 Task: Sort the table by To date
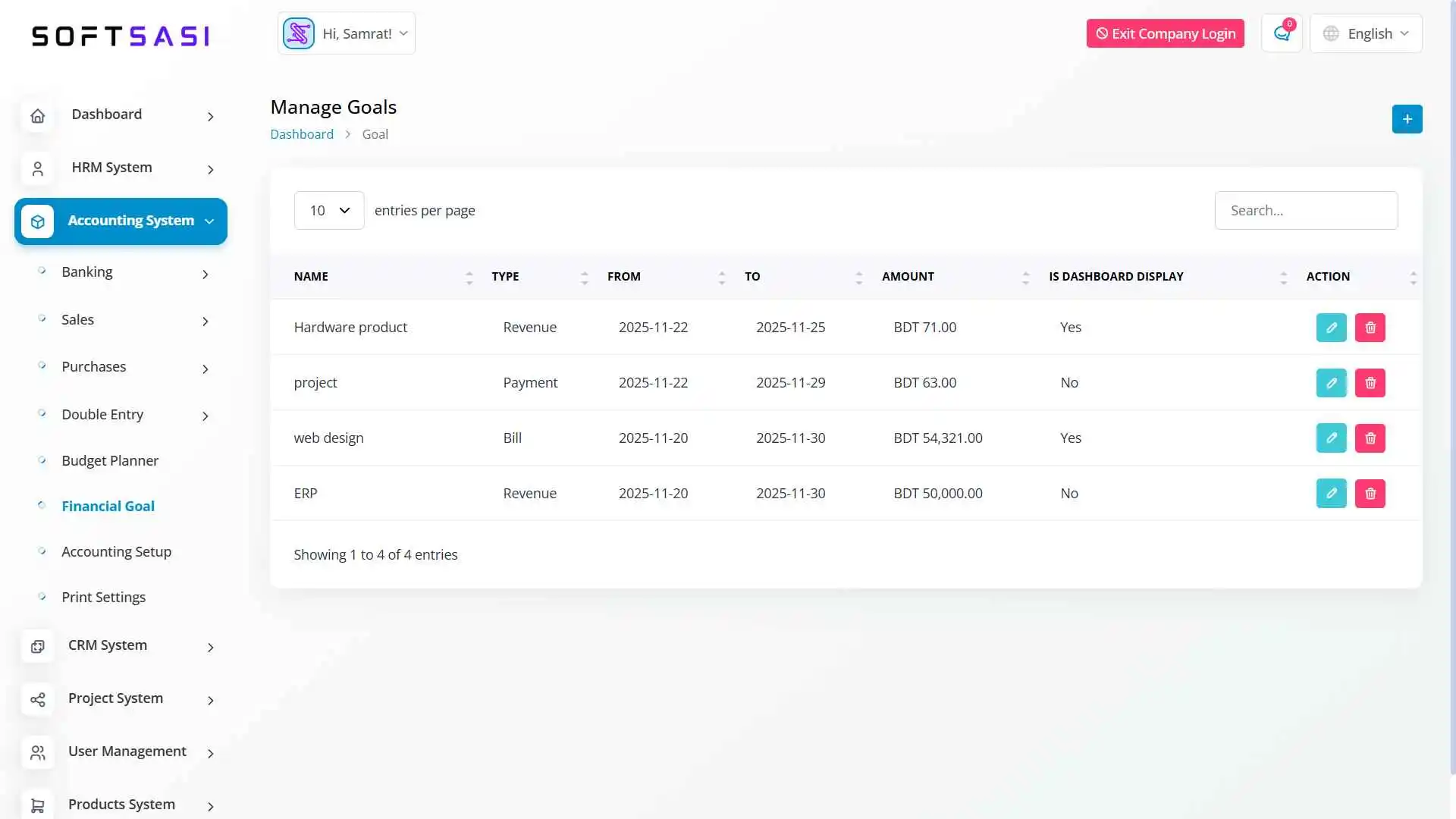point(802,277)
